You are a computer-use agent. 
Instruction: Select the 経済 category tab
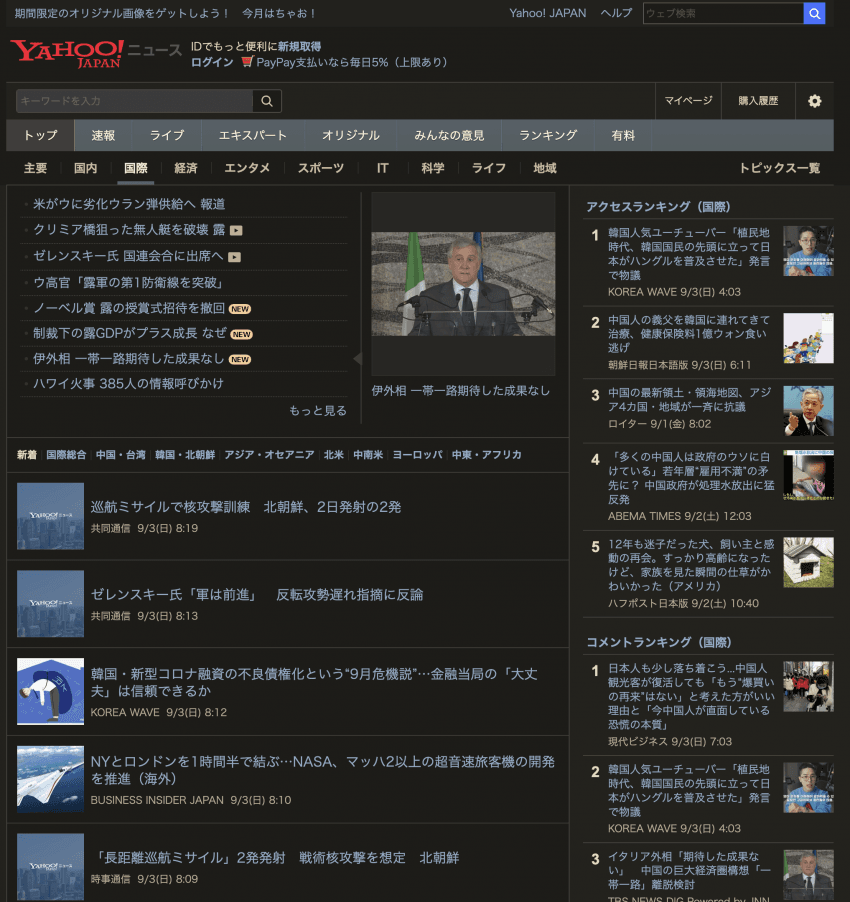click(185, 168)
